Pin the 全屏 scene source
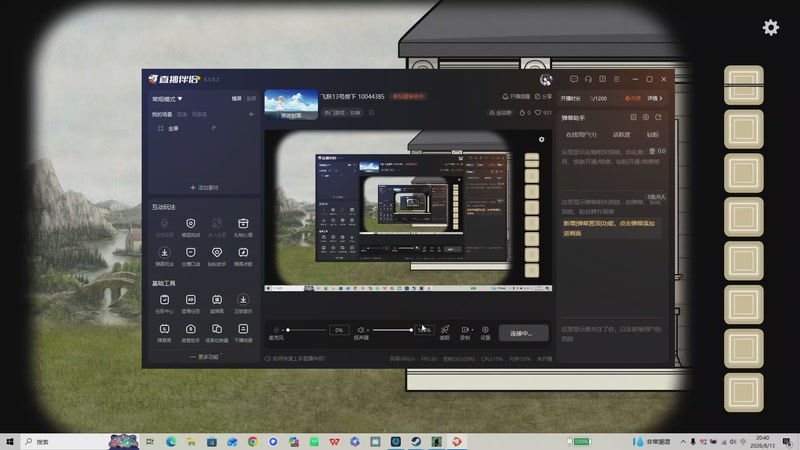The image size is (800, 450). tap(213, 128)
